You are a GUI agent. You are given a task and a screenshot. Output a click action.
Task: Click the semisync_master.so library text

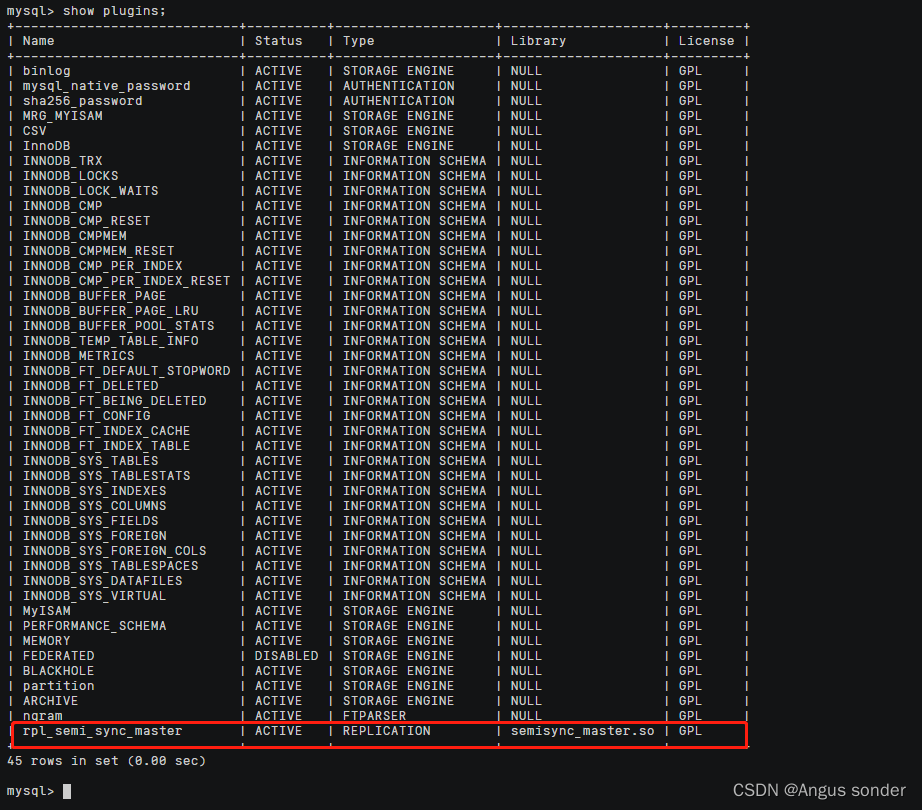[x=582, y=730]
